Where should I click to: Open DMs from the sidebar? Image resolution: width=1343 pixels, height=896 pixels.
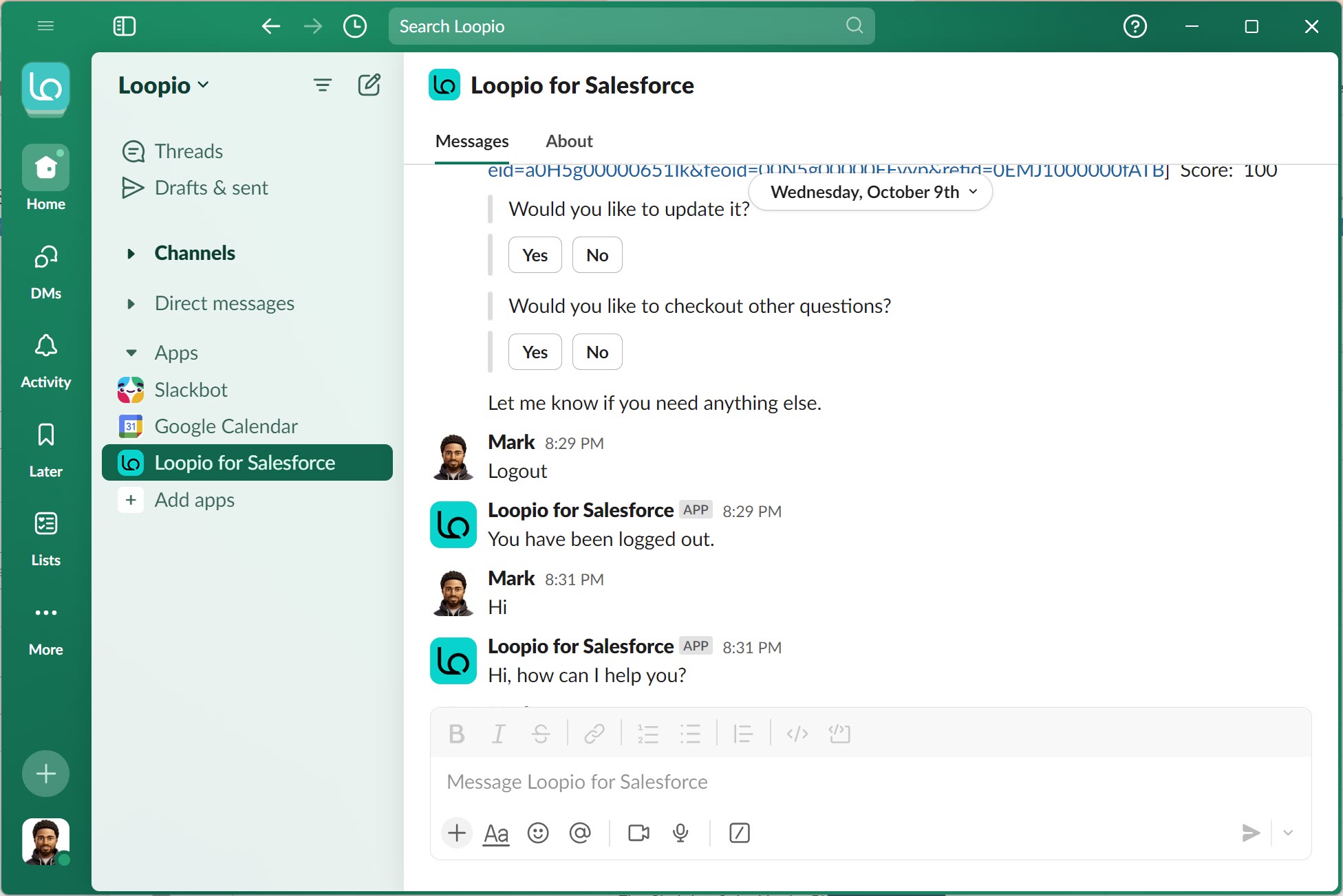coord(45,273)
